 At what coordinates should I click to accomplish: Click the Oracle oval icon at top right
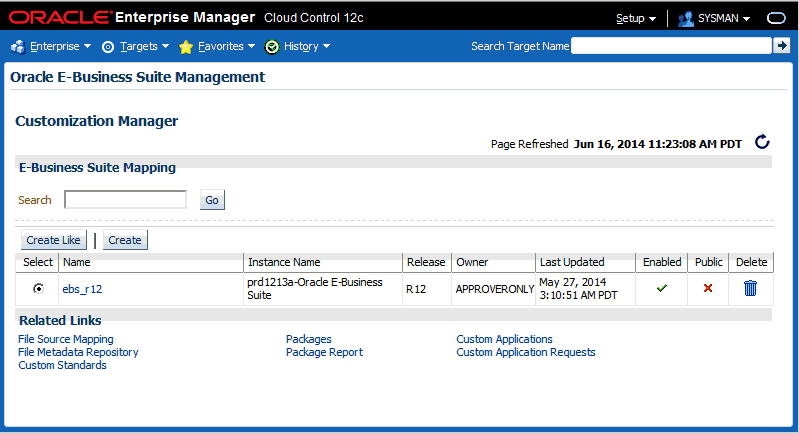tap(776, 18)
